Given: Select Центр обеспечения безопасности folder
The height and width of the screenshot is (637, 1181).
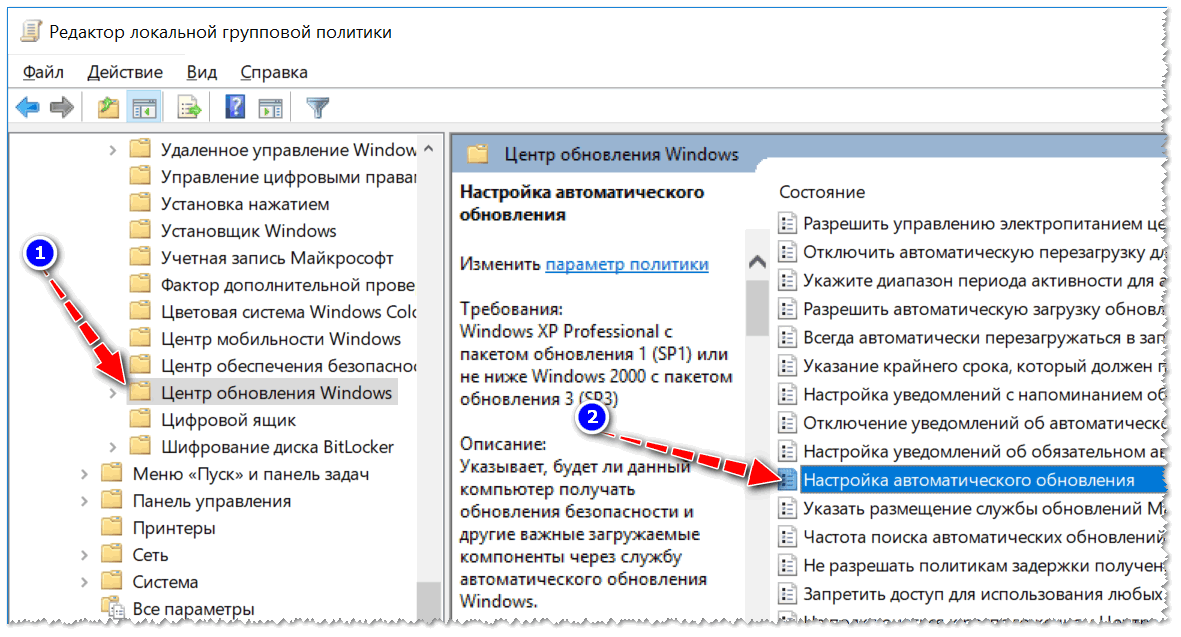Looking at the screenshot, I should point(288,366).
